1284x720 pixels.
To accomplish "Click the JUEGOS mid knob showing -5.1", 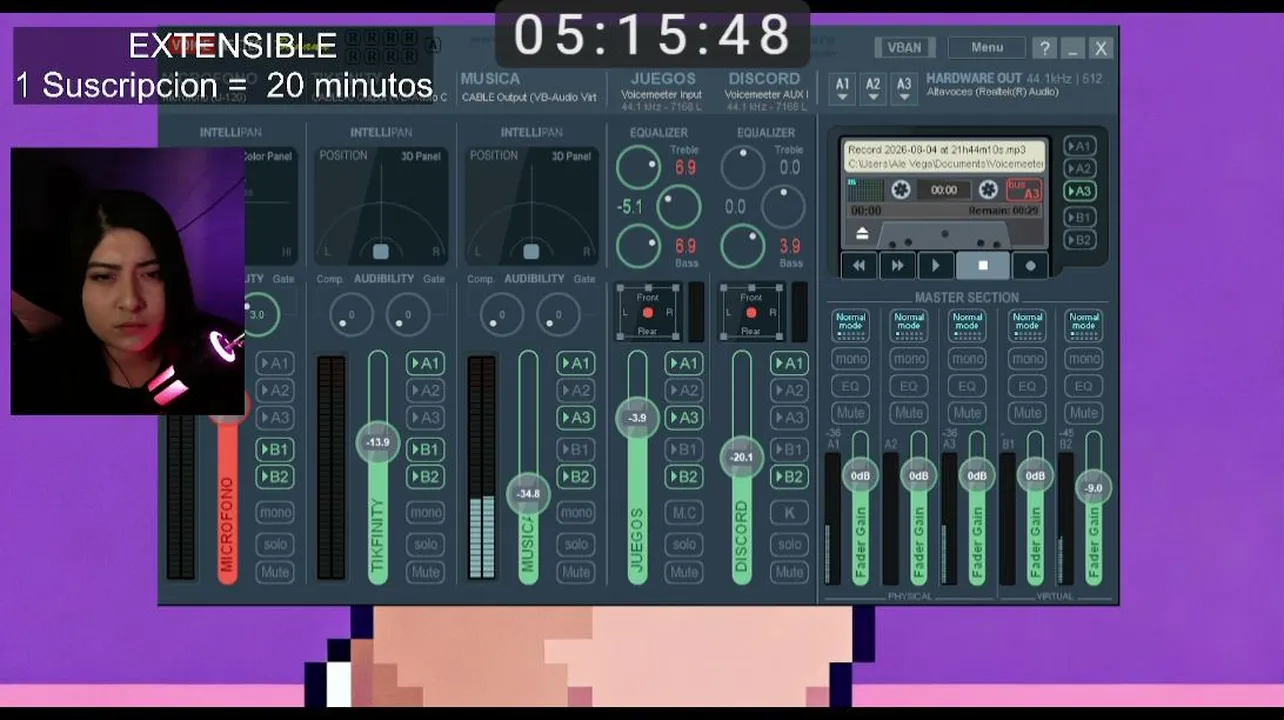I will [679, 207].
